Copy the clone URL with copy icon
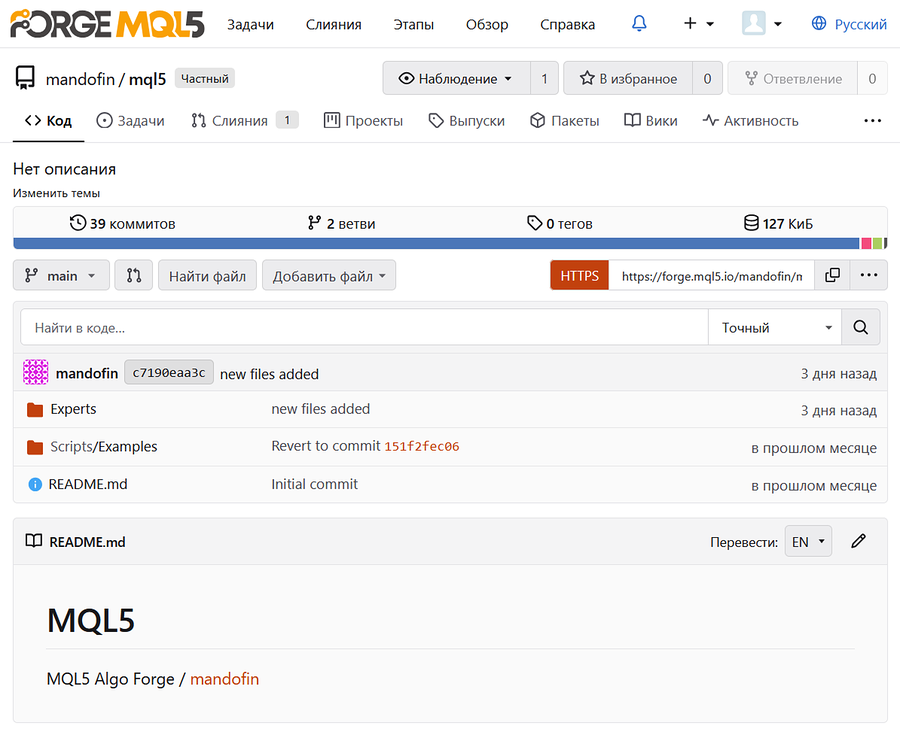 832,275
